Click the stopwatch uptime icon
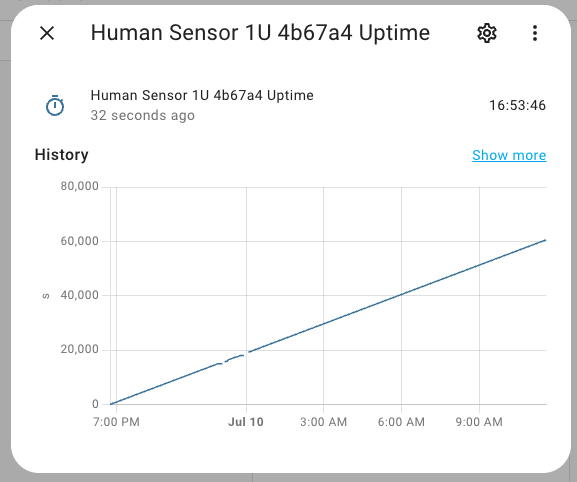The height and width of the screenshot is (482, 577). (55, 106)
